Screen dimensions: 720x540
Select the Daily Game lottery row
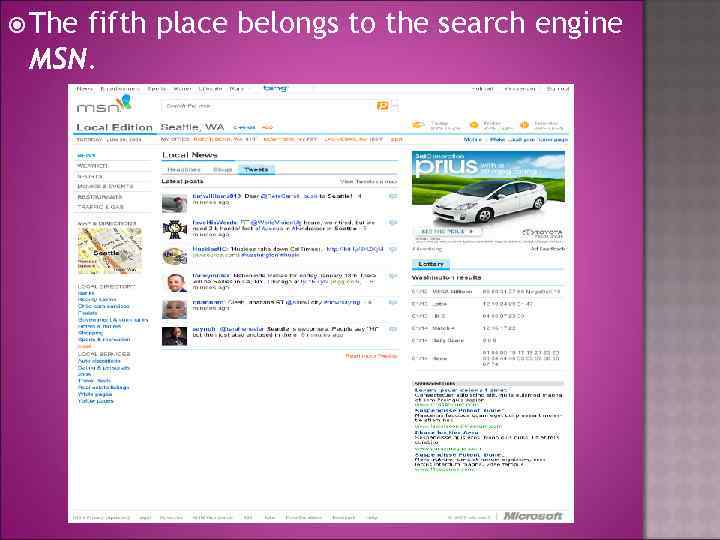click(488, 341)
